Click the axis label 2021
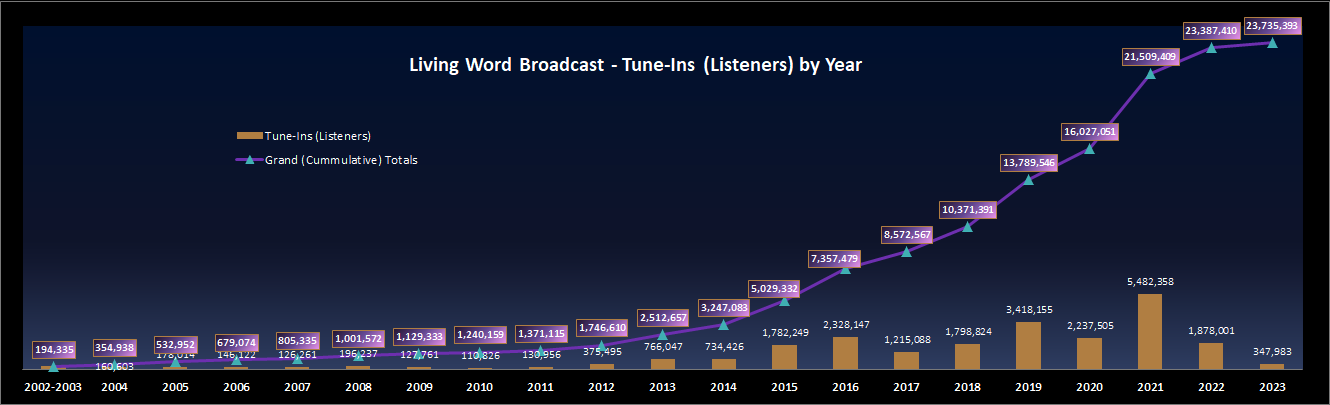This screenshot has width=1330, height=405. [x=1150, y=386]
